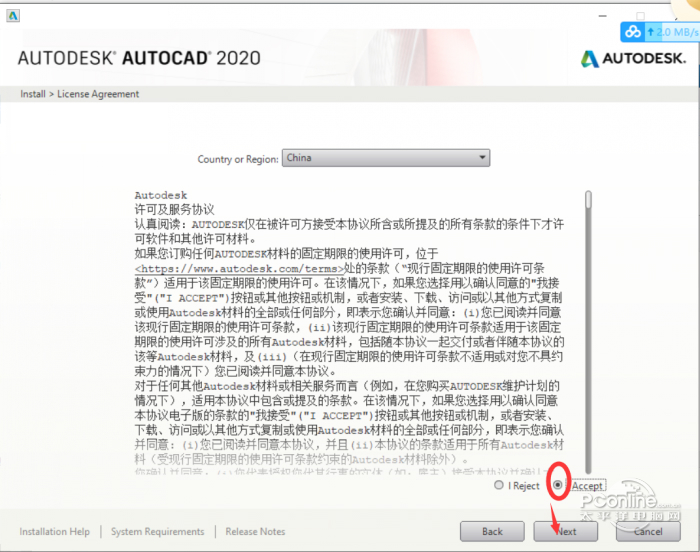
Task: Click the AutoCAD app icon in title bar
Action: click(13, 16)
